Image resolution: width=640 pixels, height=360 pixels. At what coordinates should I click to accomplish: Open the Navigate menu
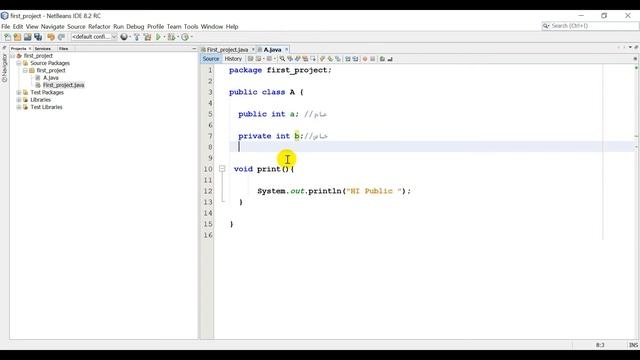pyautogui.click(x=53, y=27)
